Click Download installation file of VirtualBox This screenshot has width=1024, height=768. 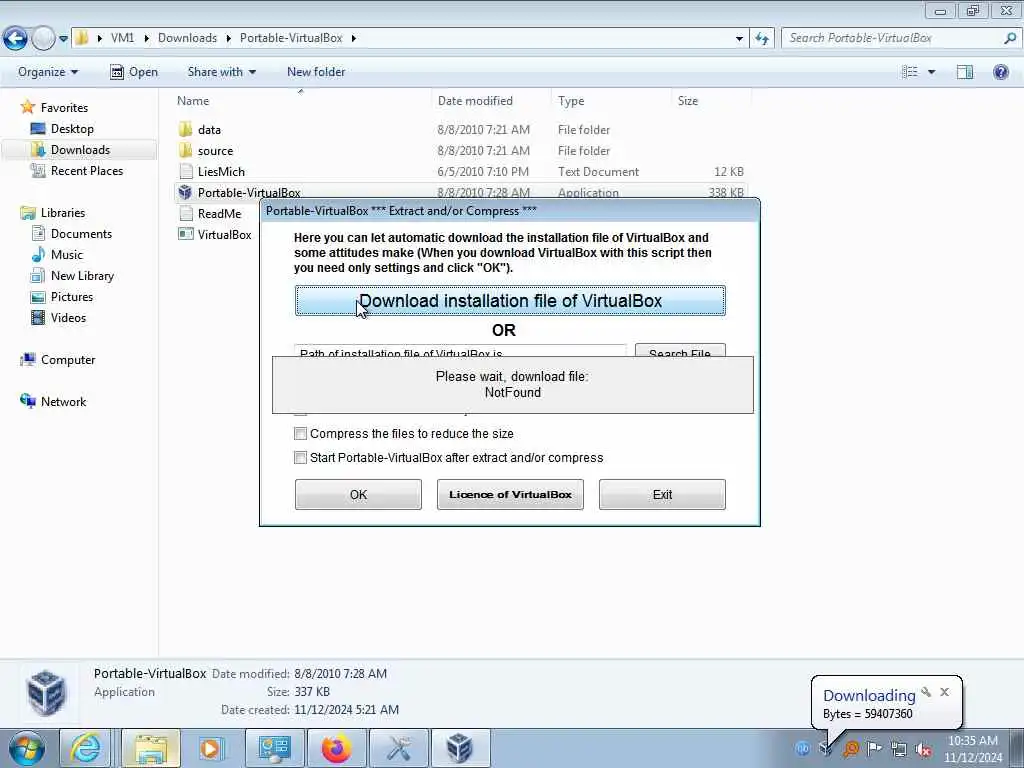(x=510, y=300)
